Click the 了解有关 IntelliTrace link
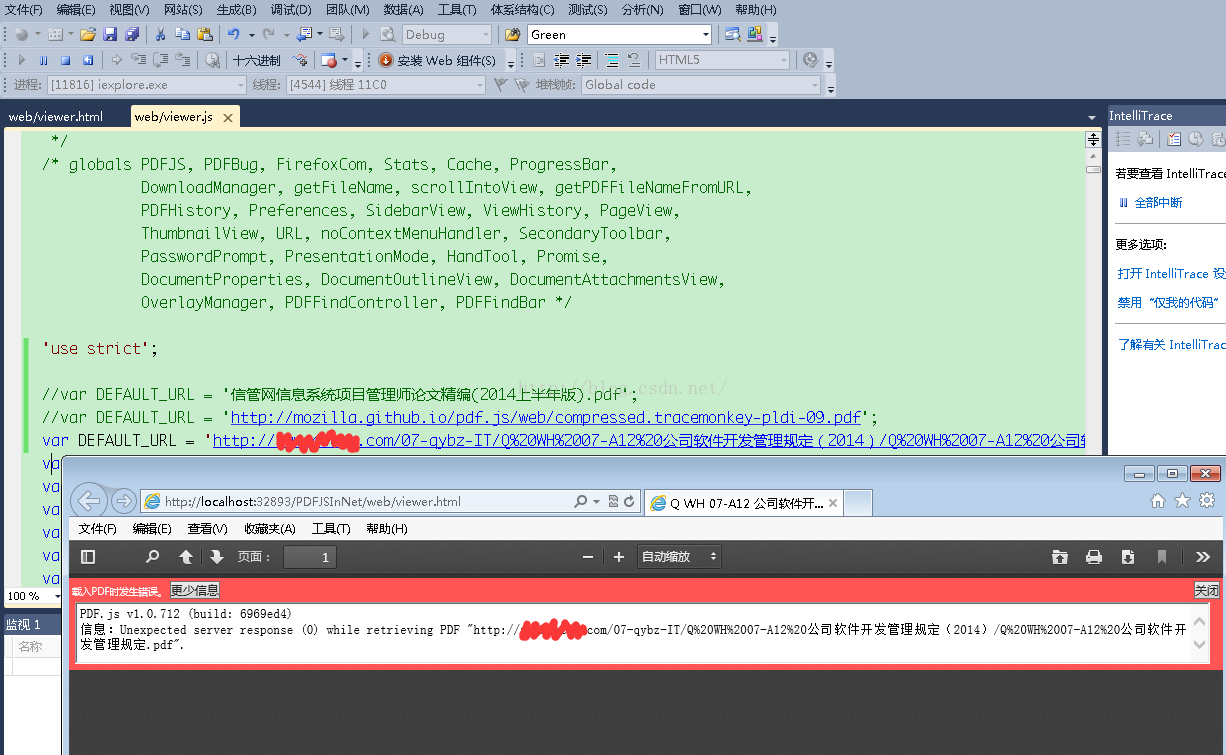Screen dimensions: 1226x755 1171,344
